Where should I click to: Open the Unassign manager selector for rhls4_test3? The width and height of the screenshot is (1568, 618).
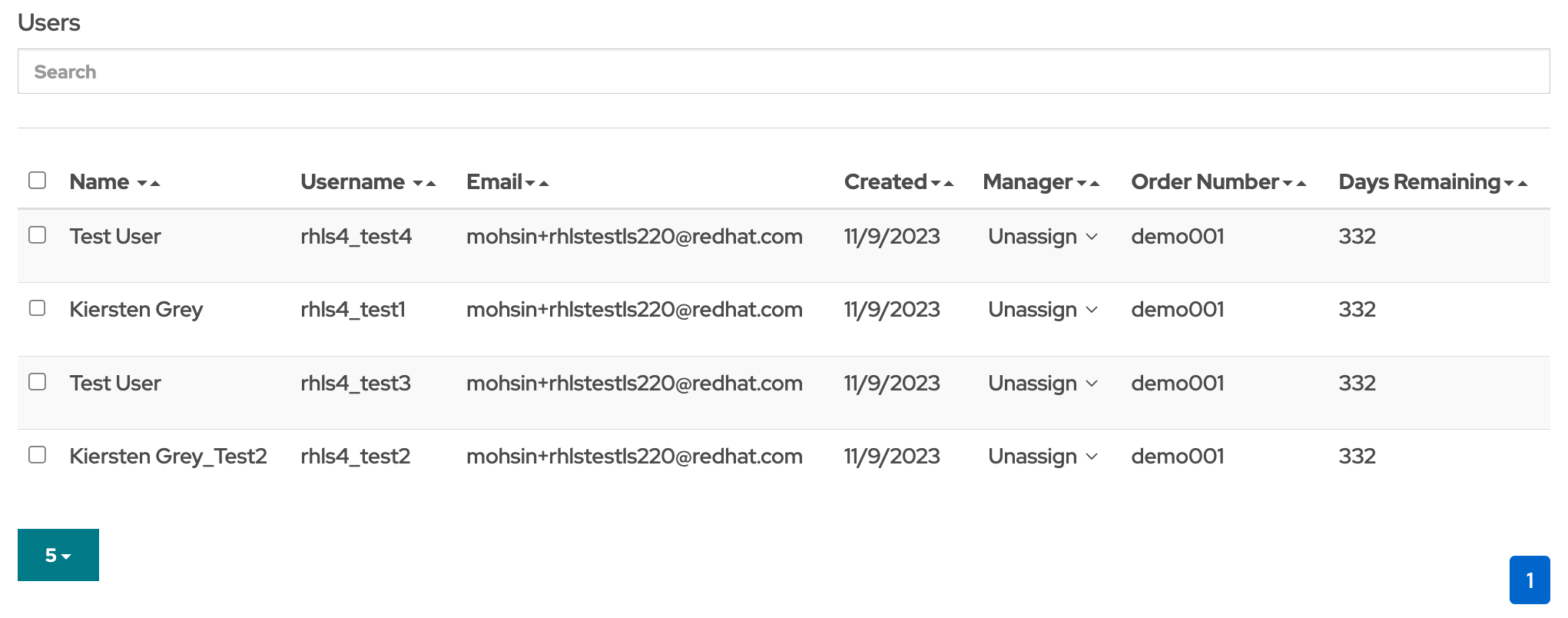click(x=1043, y=383)
